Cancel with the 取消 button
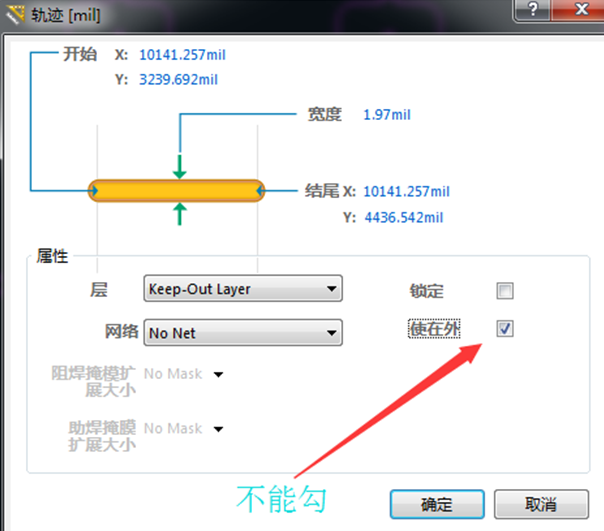This screenshot has height=531, width=604. pyautogui.click(x=541, y=504)
